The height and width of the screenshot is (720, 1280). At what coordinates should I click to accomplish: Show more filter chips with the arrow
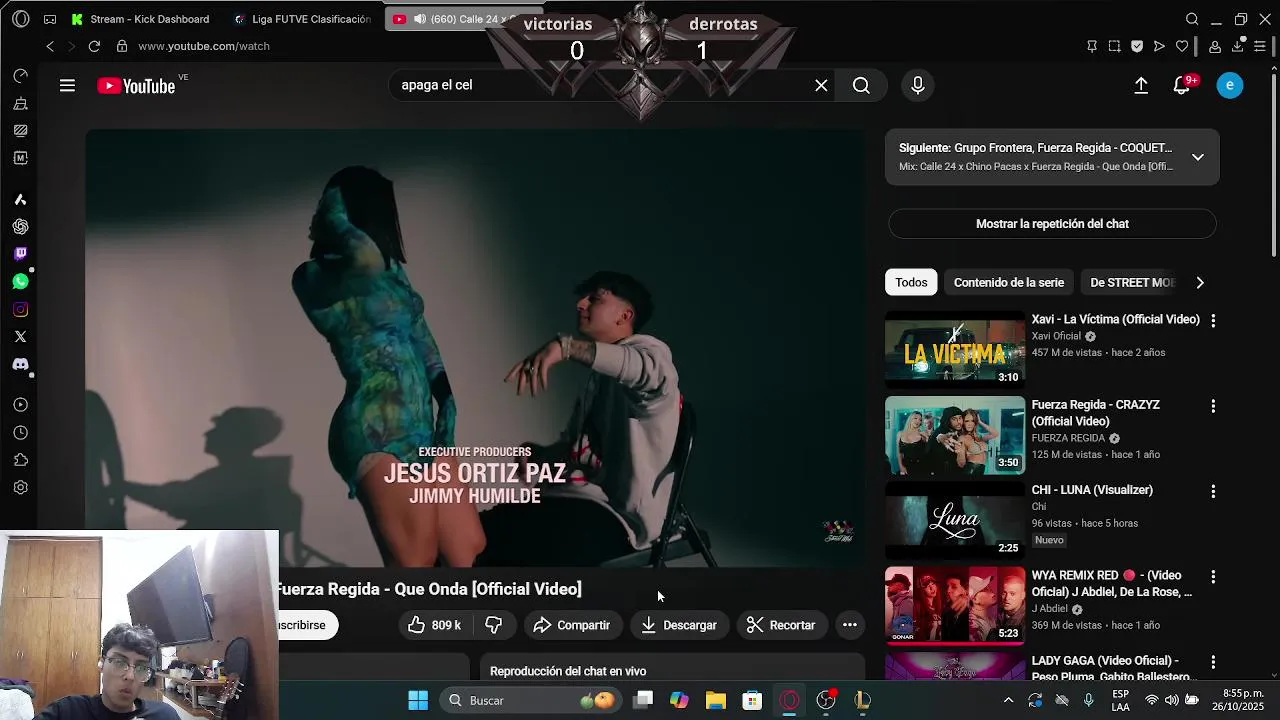(1200, 283)
